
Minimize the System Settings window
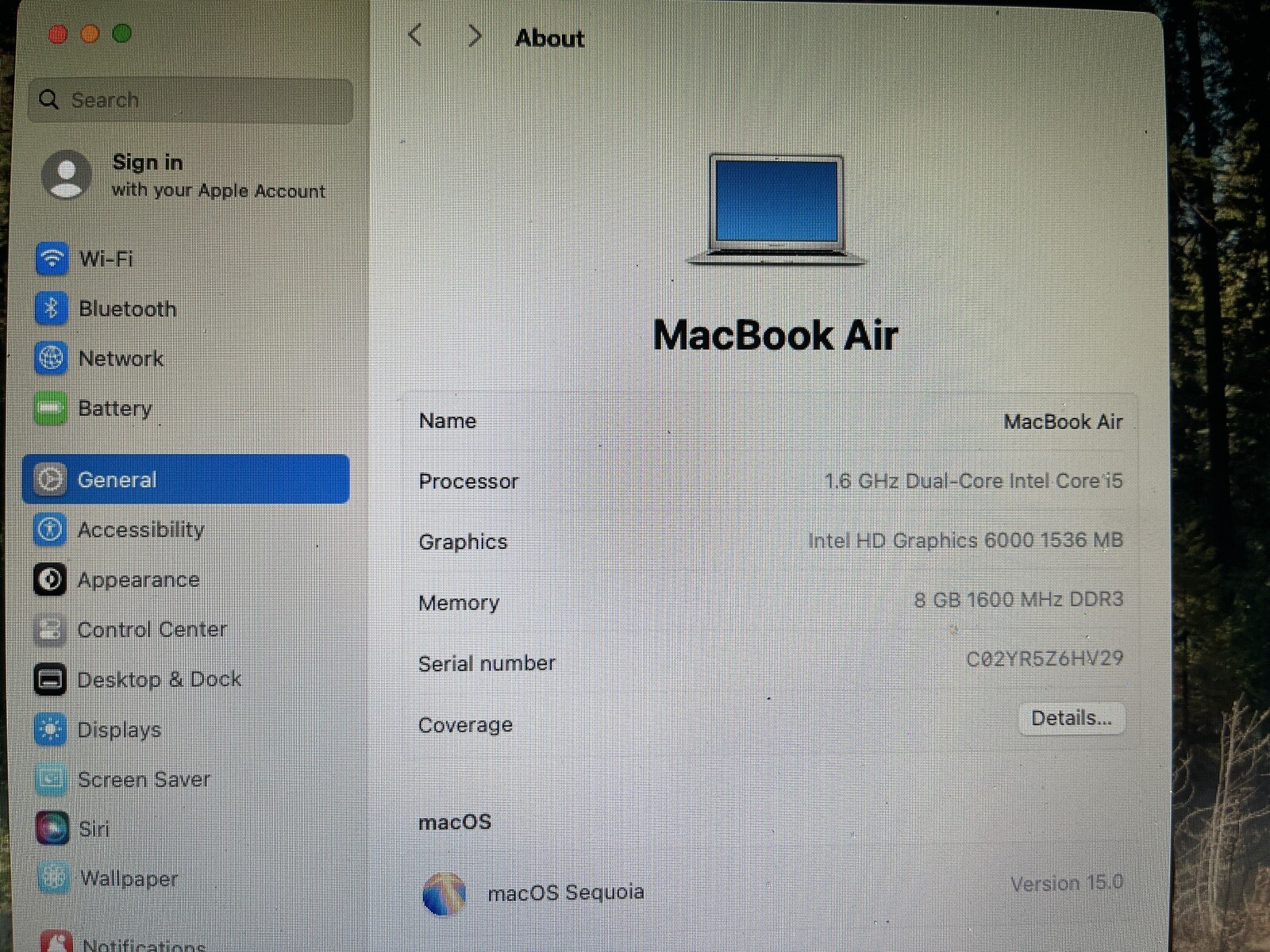[x=90, y=33]
